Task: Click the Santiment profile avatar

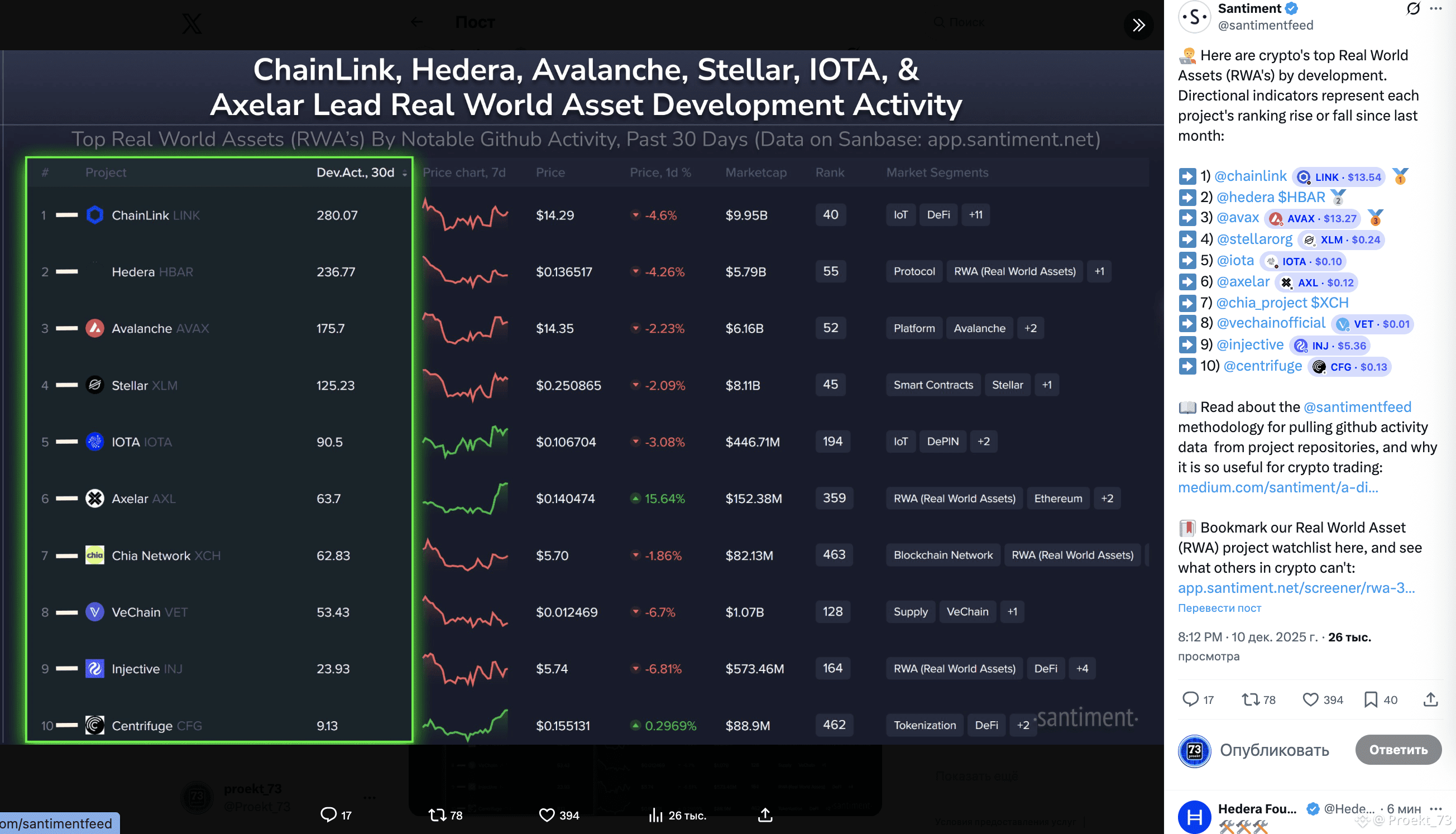Action: [1194, 17]
